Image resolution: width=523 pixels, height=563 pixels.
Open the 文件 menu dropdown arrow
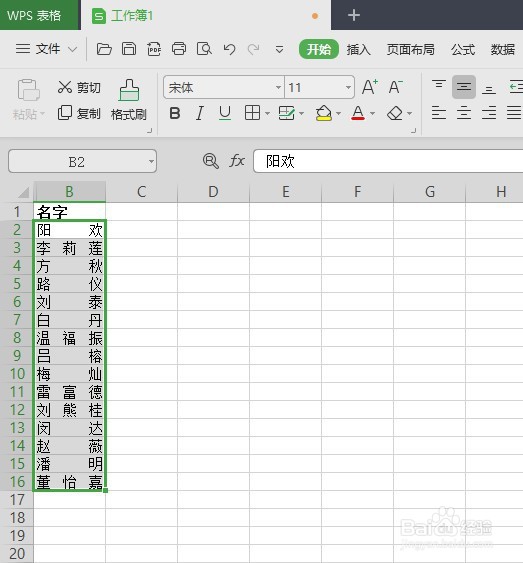[x=73, y=49]
